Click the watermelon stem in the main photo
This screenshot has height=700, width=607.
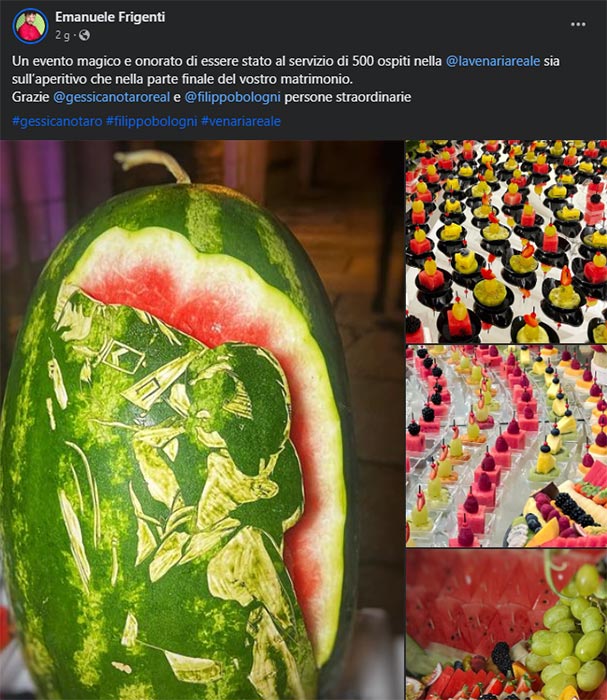click(x=153, y=165)
